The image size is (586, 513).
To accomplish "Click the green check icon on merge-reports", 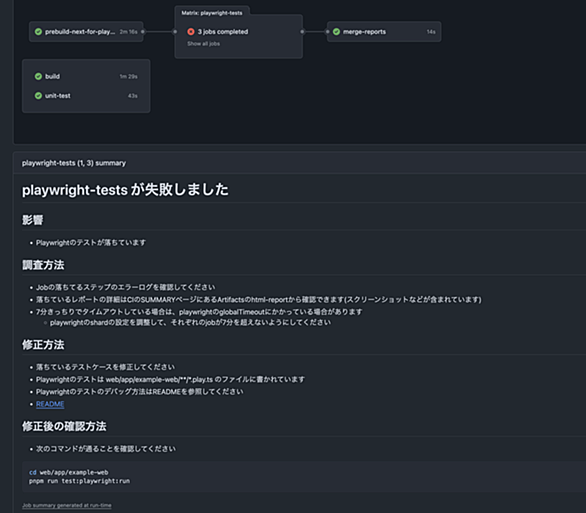I will 336,32.
